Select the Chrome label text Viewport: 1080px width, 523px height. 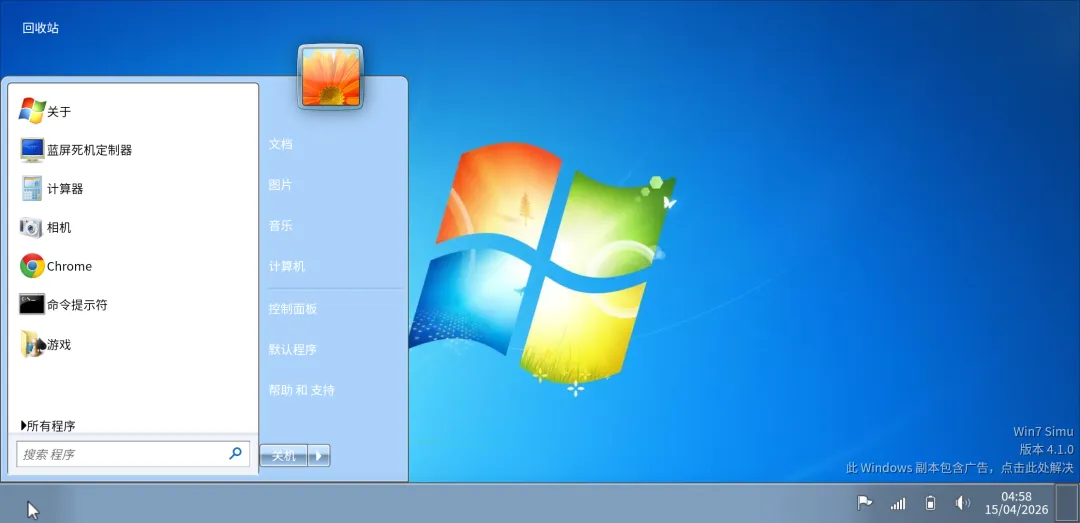(x=69, y=266)
